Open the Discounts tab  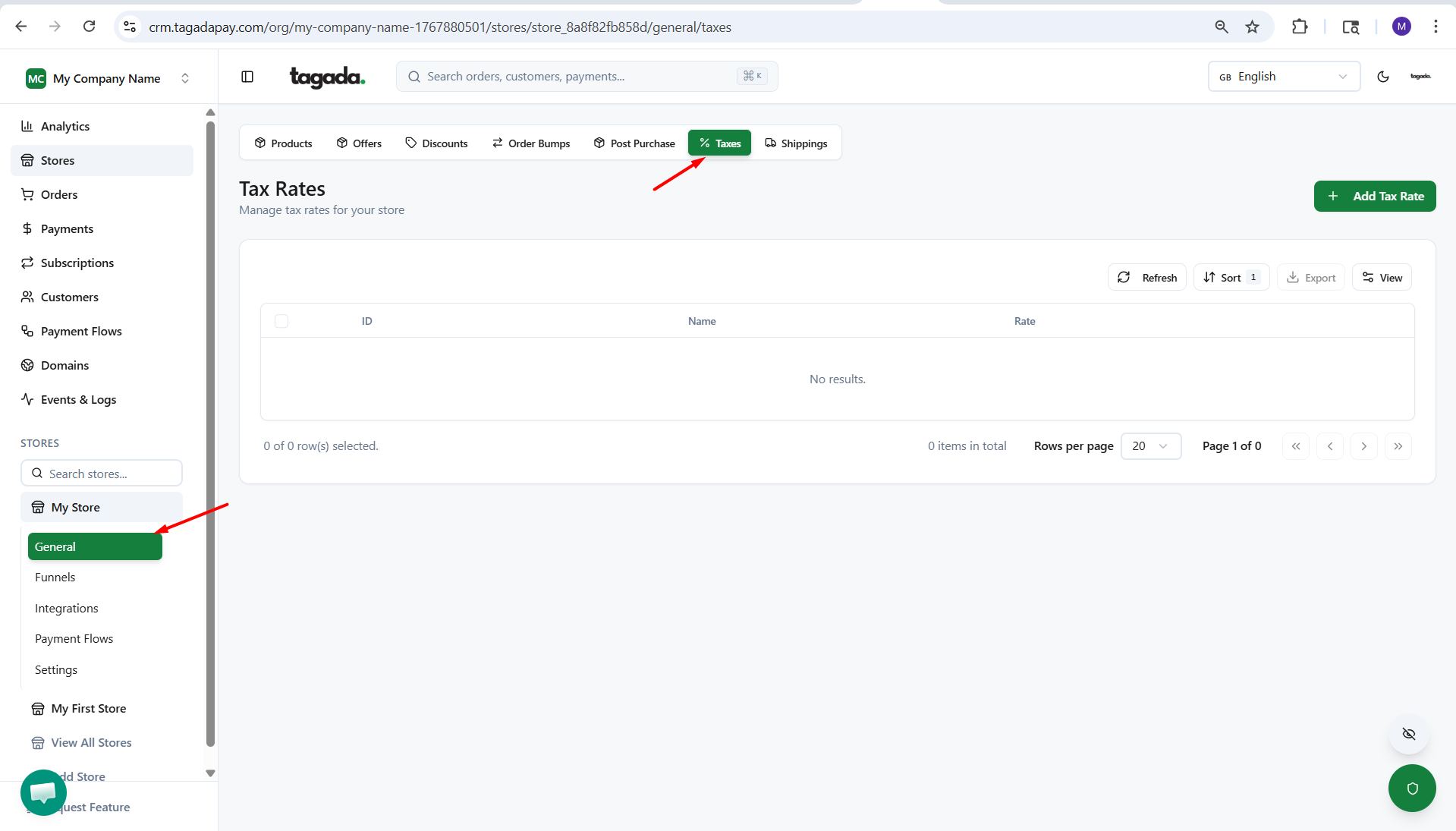[x=436, y=143]
